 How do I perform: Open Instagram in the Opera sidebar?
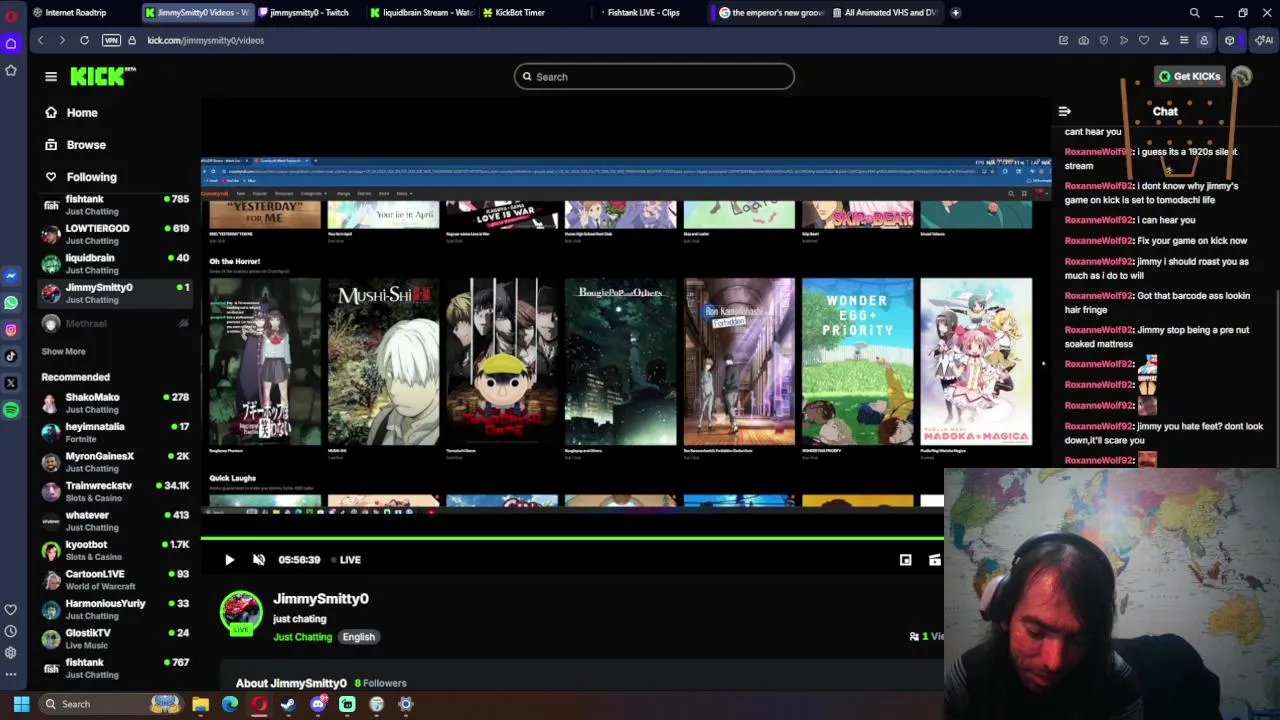tap(11, 329)
